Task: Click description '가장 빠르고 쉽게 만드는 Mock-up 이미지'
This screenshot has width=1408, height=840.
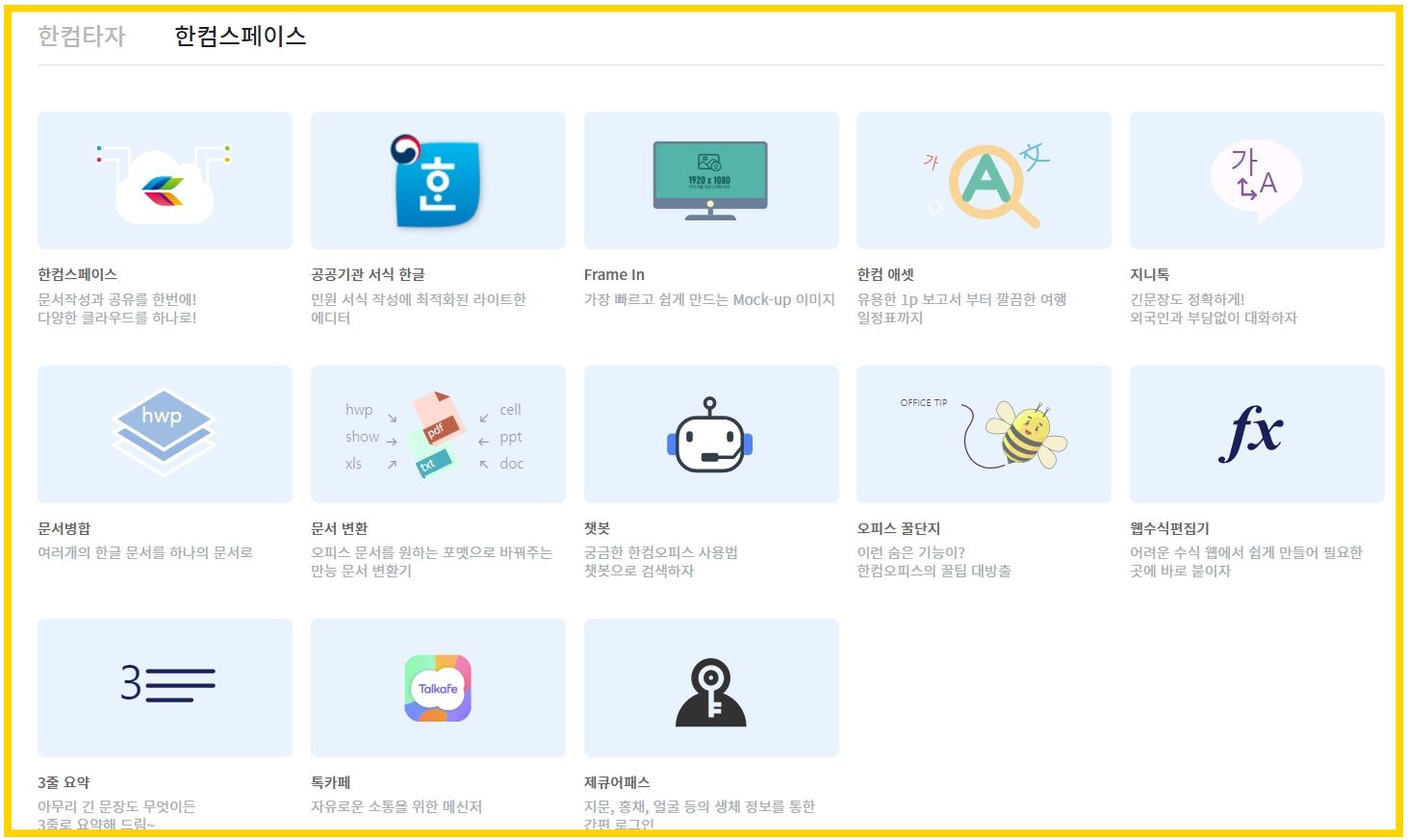Action: (709, 299)
